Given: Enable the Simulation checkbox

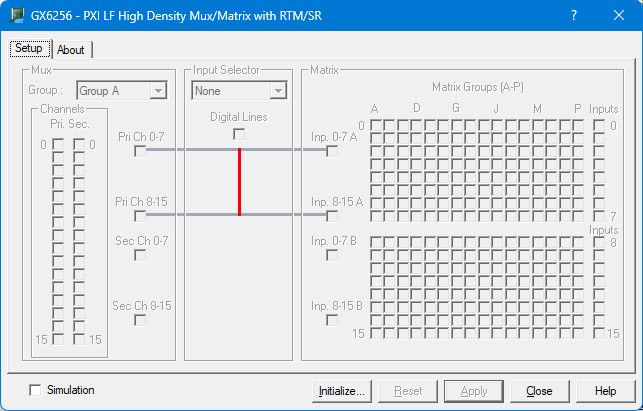Looking at the screenshot, I should (37, 390).
